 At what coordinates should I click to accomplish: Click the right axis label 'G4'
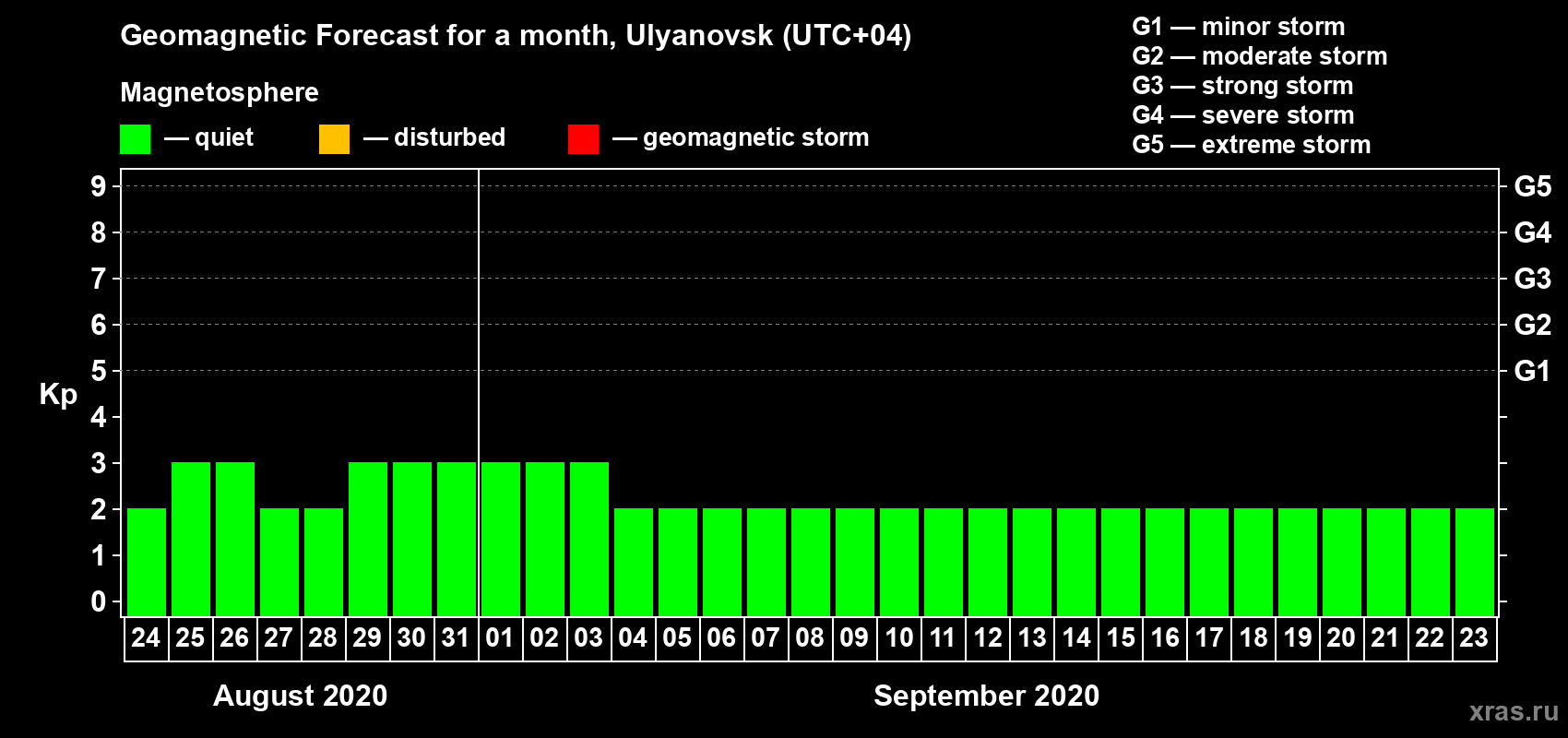click(x=1532, y=232)
